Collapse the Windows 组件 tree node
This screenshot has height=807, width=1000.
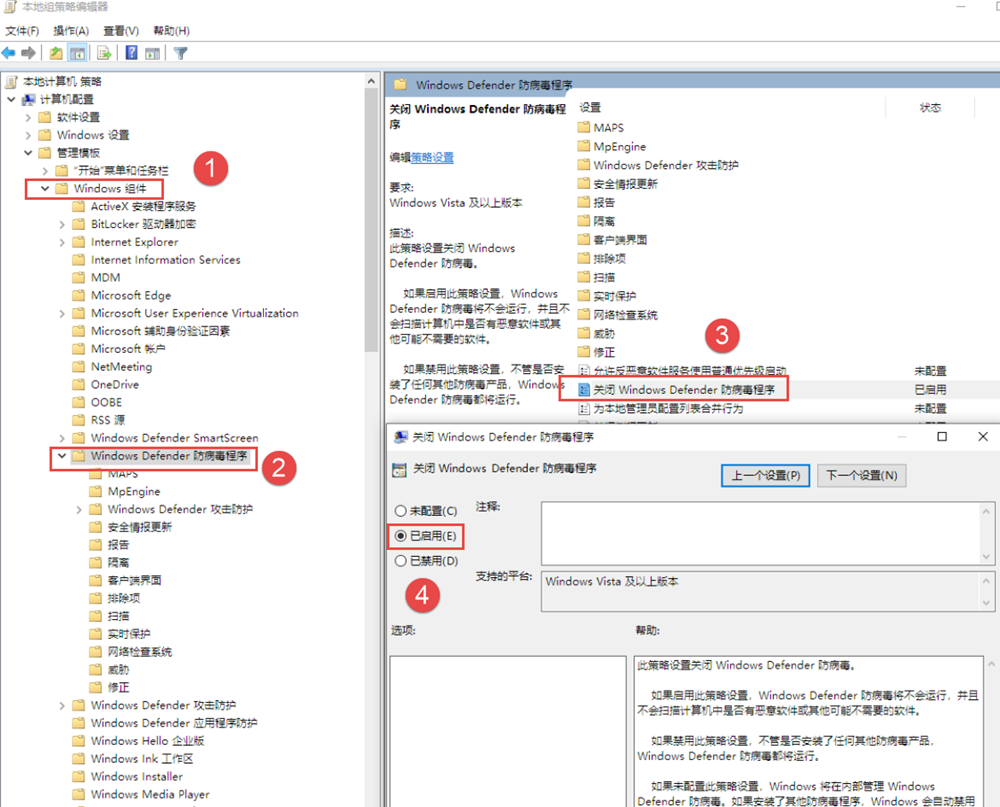[45, 188]
